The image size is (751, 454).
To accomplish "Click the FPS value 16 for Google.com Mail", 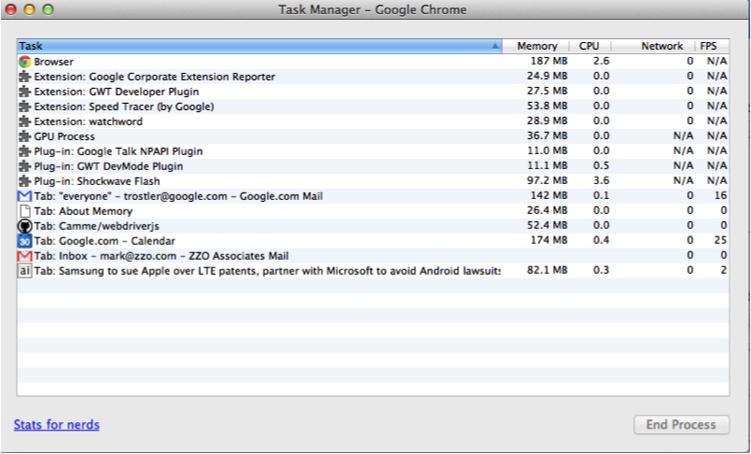I will [720, 195].
